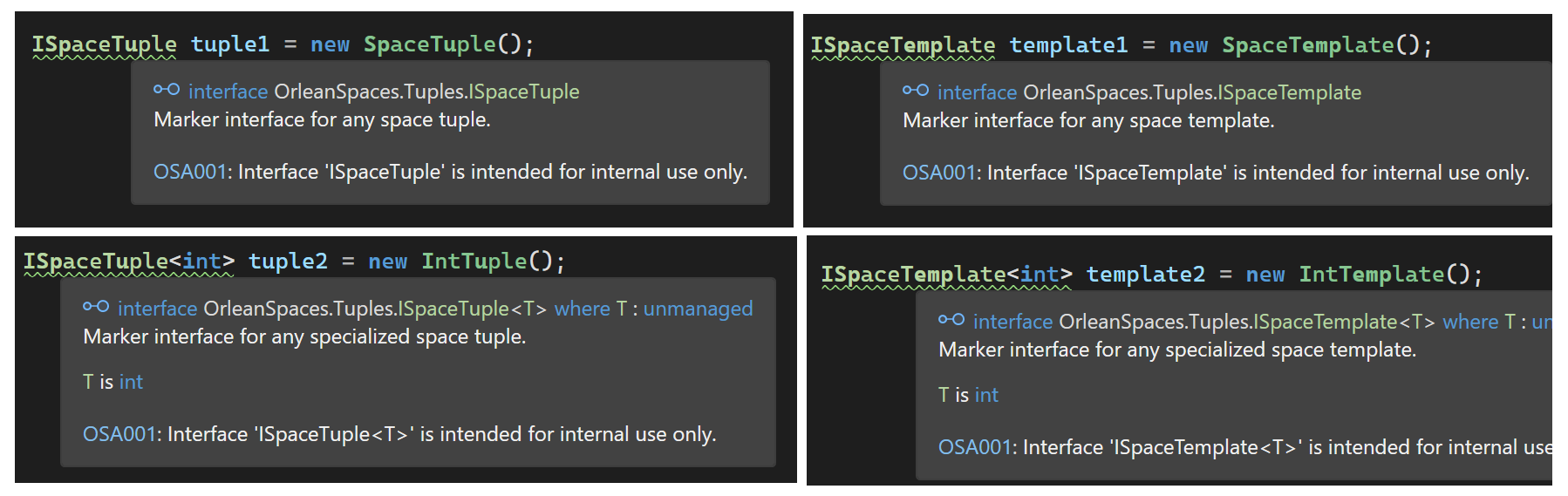This screenshot has width=1568, height=496.
Task: Open OSA001 link in ISpaceTuple tooltip
Action: pyautogui.click(x=189, y=172)
